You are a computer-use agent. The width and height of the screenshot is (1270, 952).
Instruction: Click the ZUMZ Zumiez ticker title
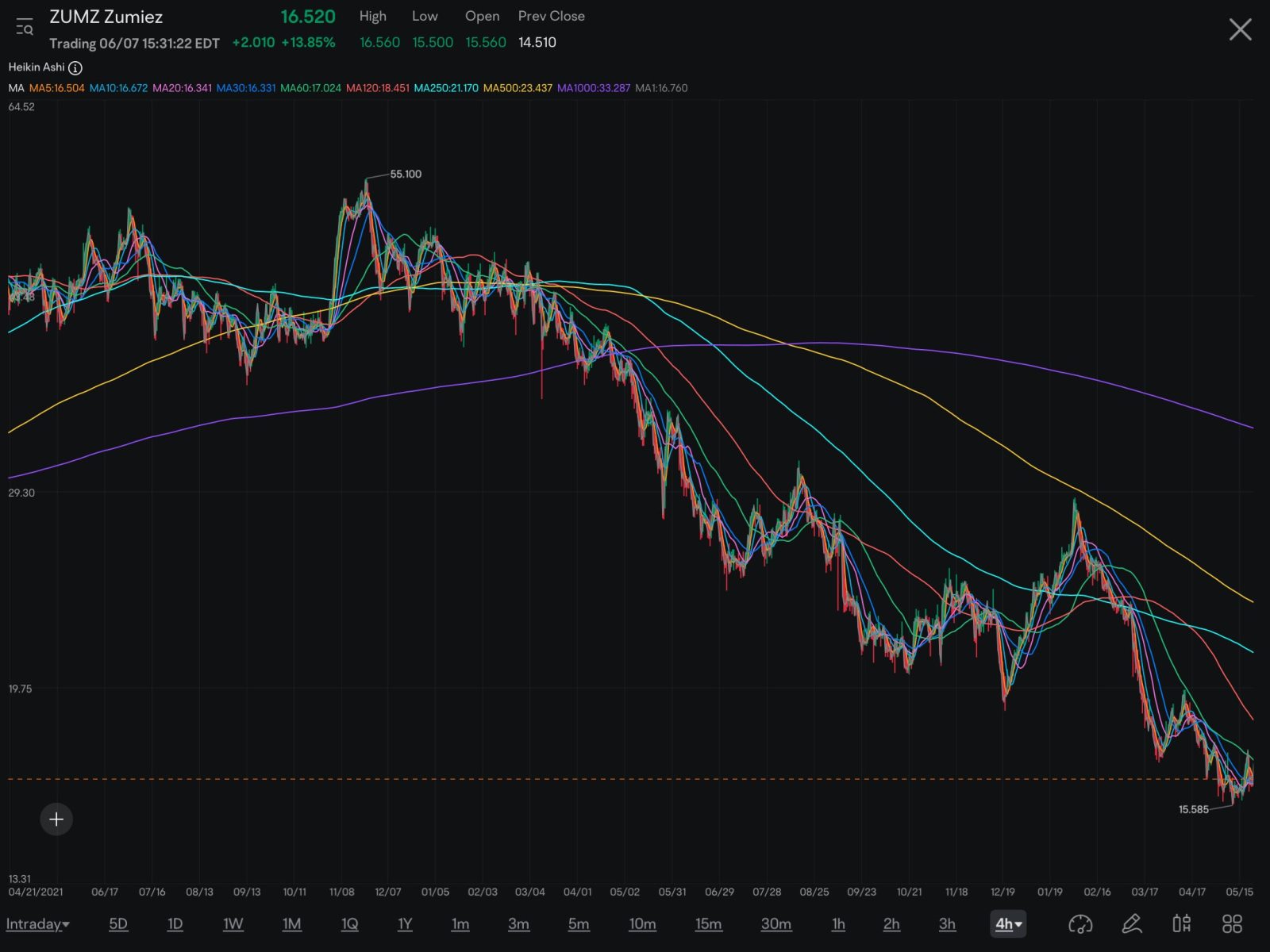click(106, 17)
